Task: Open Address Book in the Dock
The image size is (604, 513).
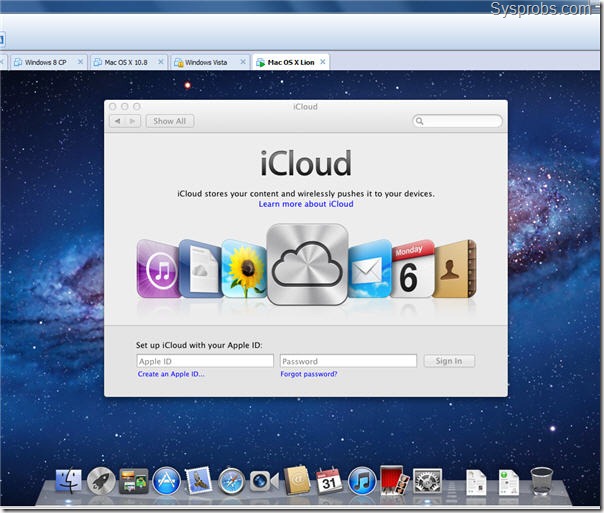Action: tap(297, 480)
